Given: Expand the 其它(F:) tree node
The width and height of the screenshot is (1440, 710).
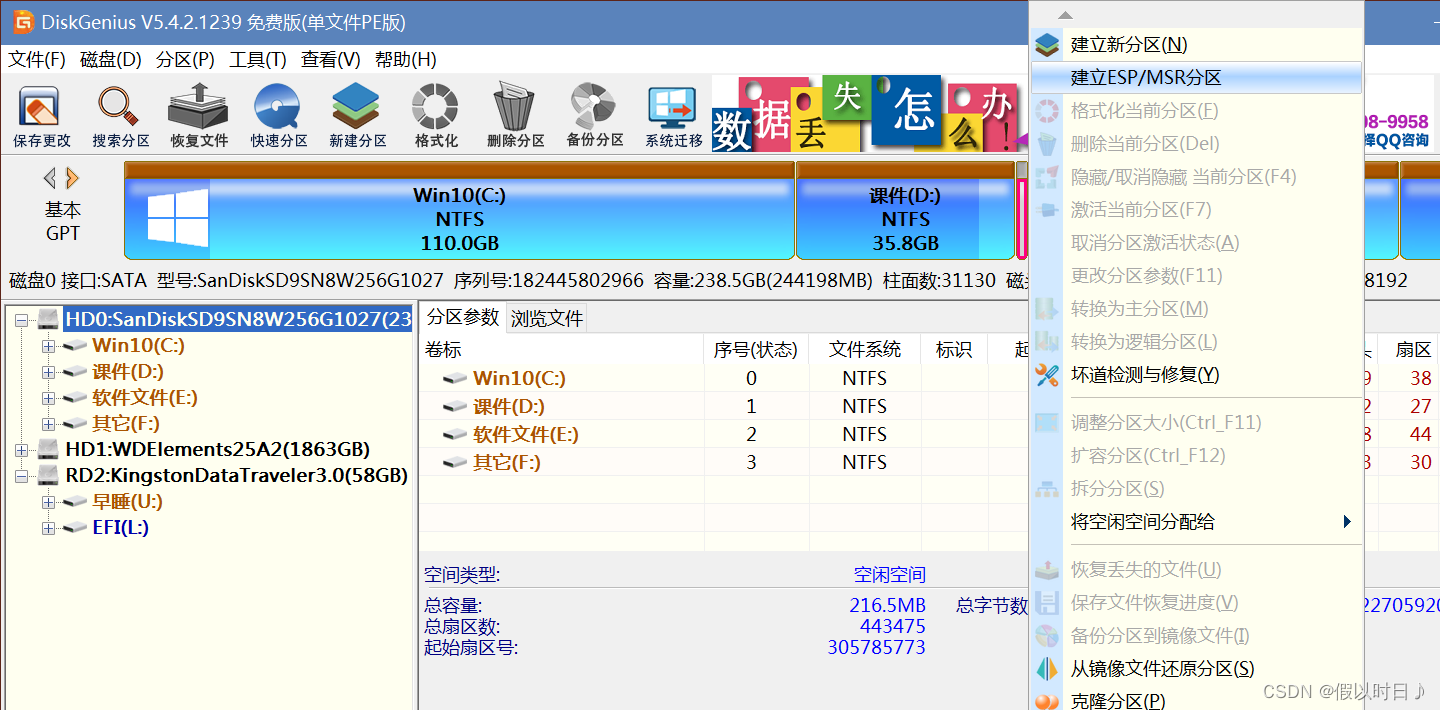Looking at the screenshot, I should [x=48, y=424].
